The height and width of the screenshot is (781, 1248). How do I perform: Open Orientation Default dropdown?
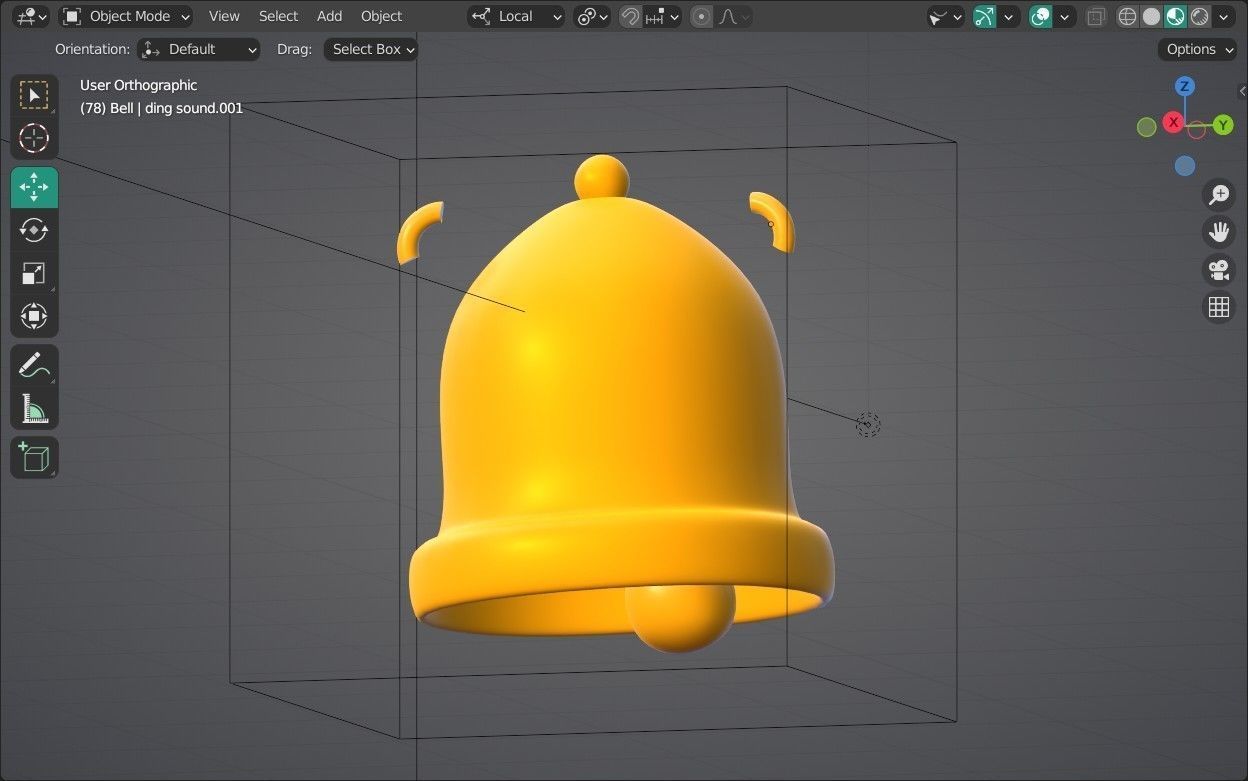[x=199, y=49]
